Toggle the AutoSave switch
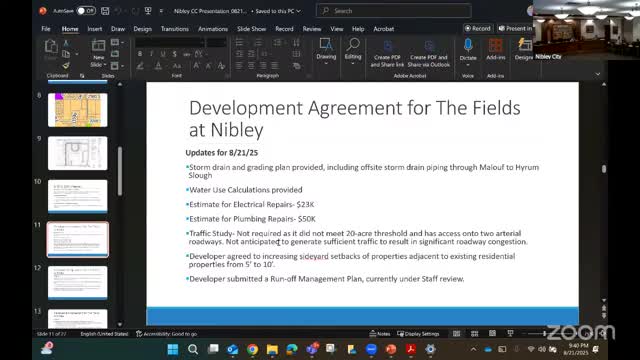Screen dimensions: 640x360 pos(86,11)
